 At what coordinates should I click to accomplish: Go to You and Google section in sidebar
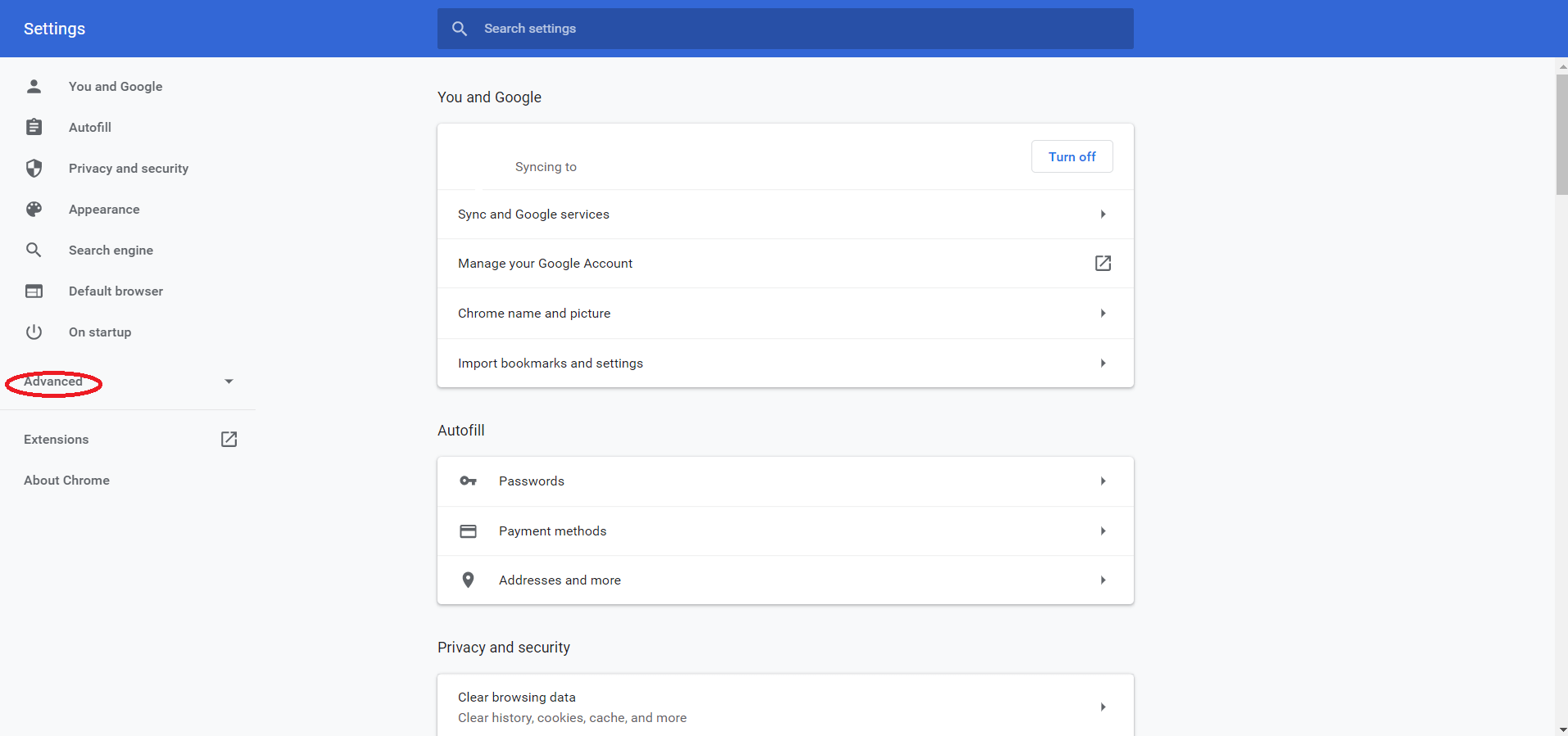(x=116, y=86)
